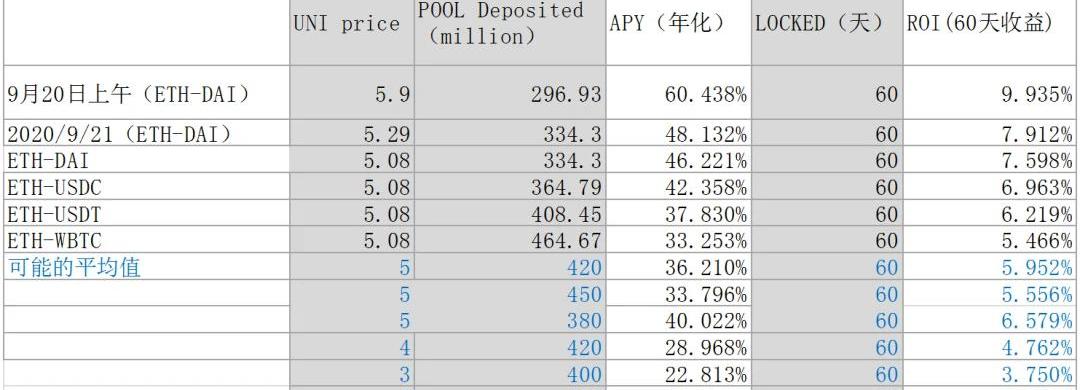Select the blue ROI cell 3.750%
This screenshot has width=1080, height=390.
tap(991, 373)
